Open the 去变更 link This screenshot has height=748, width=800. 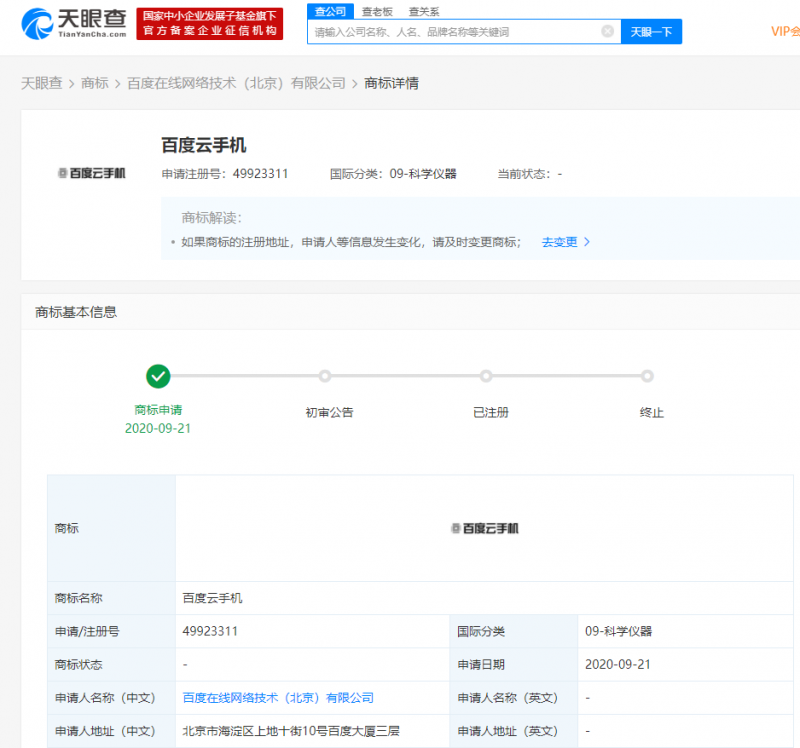[x=559, y=242]
